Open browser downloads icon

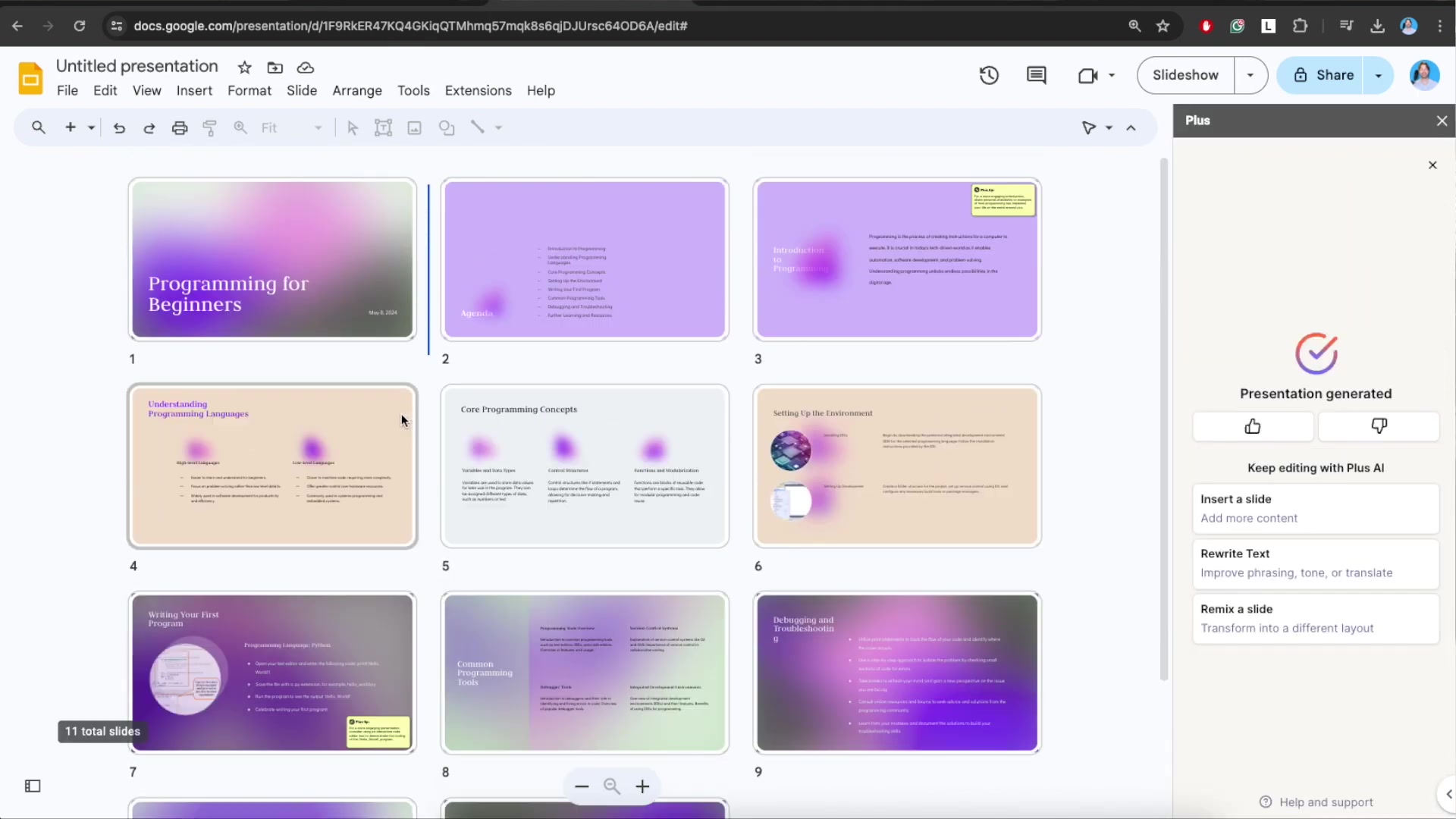click(x=1377, y=26)
